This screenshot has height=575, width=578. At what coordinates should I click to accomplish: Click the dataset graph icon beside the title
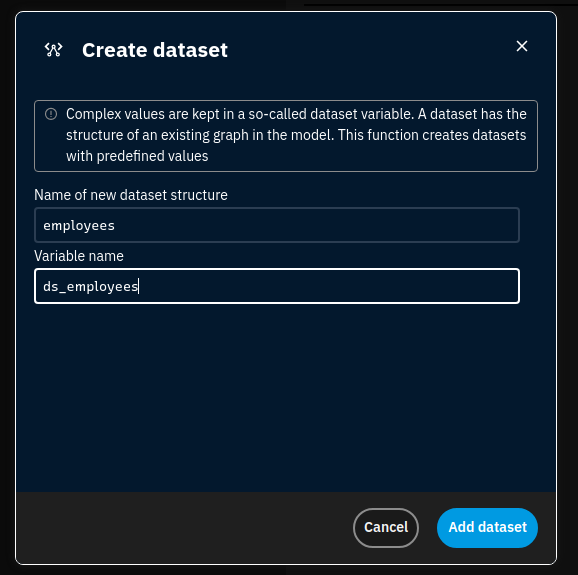click(x=53, y=50)
